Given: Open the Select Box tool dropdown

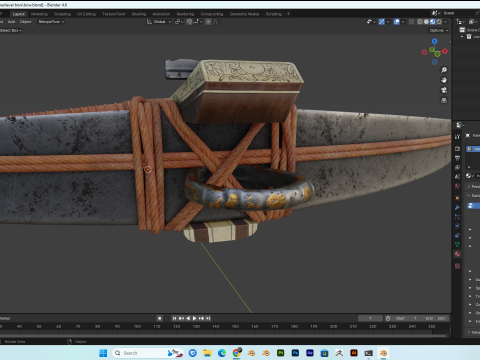Looking at the screenshot, I should pyautogui.click(x=11, y=30).
